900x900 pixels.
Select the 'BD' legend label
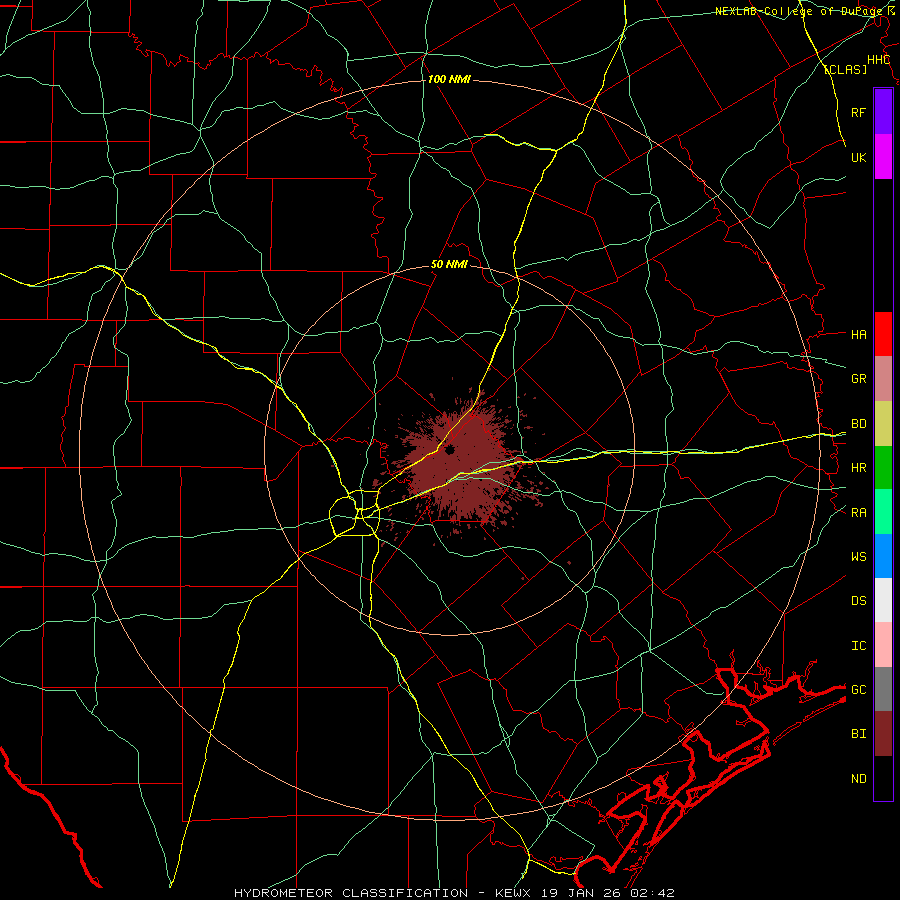858,424
